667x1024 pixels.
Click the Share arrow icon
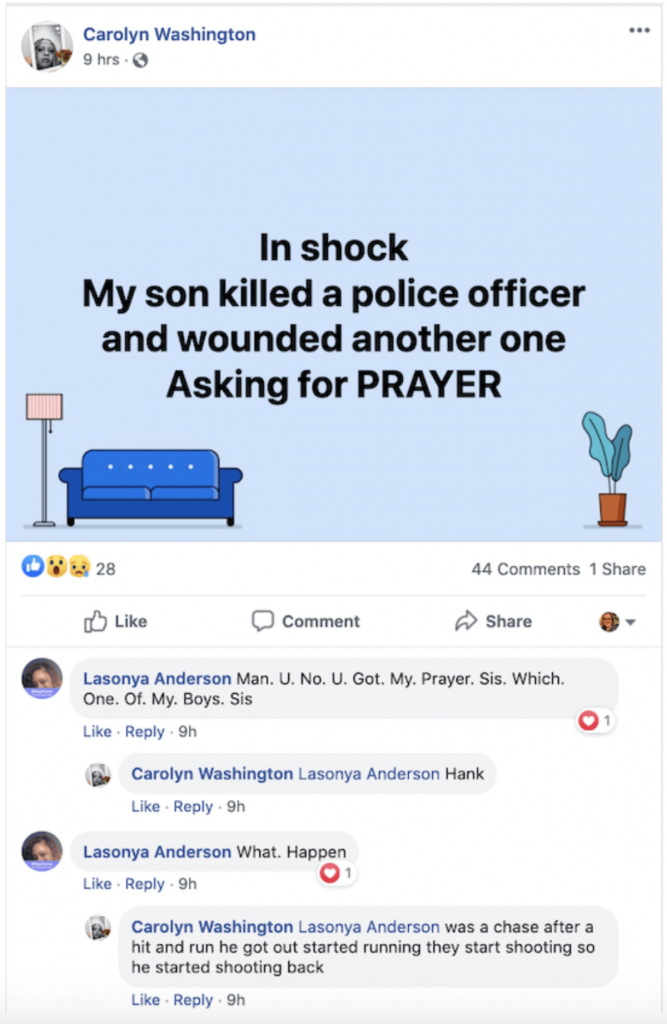[x=466, y=621]
